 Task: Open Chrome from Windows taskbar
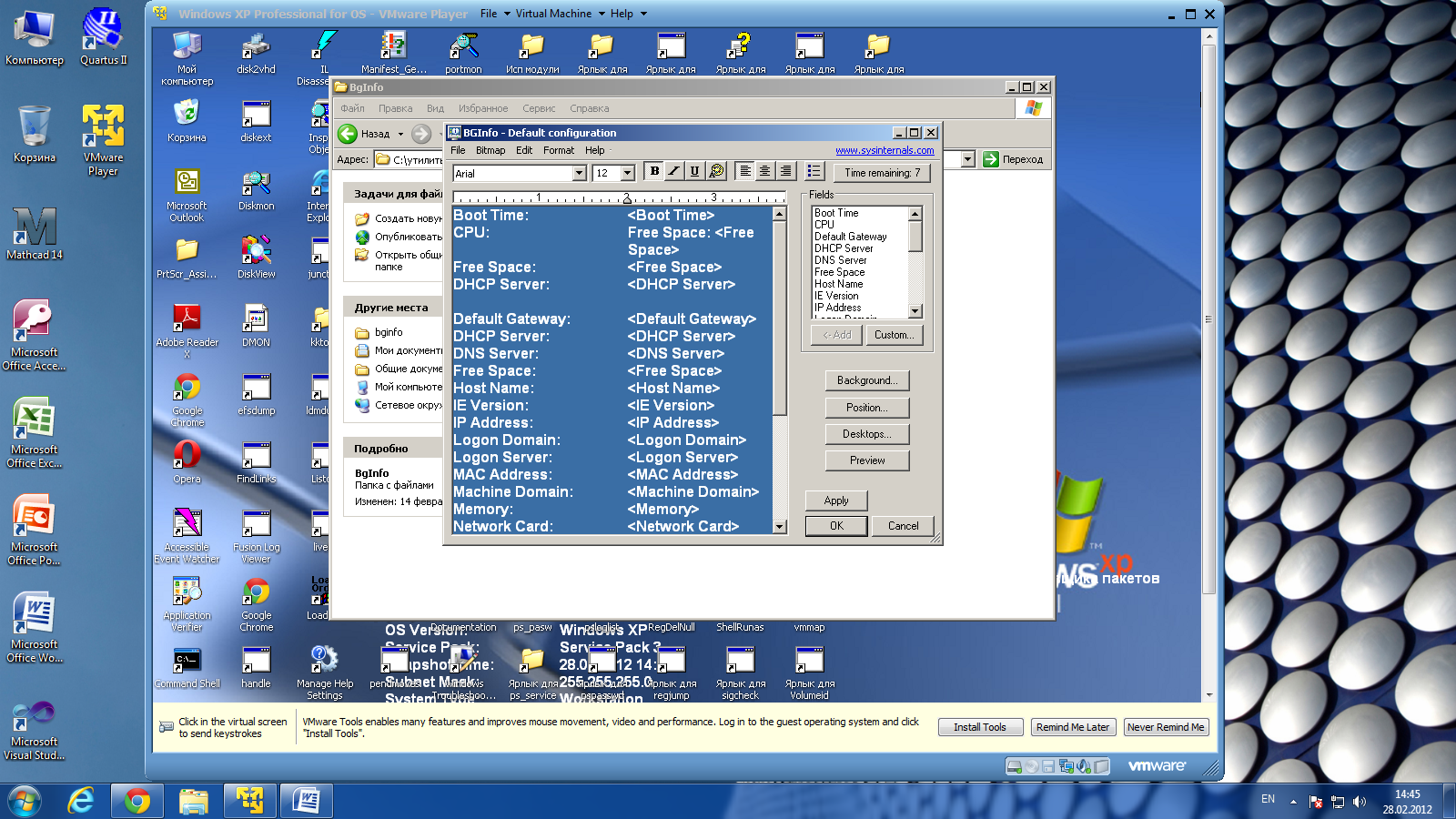coord(137,801)
